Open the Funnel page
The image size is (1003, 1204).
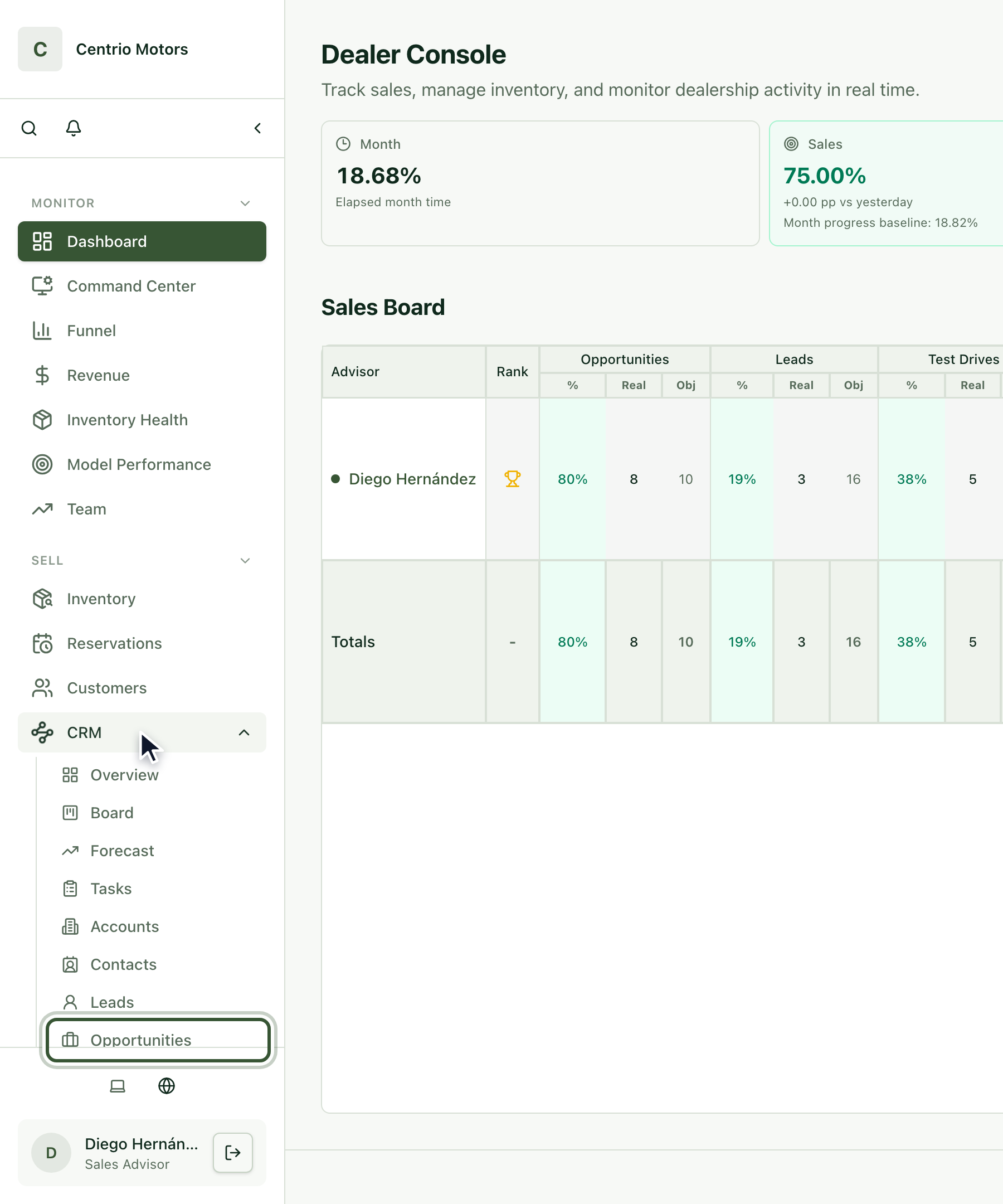142,331
